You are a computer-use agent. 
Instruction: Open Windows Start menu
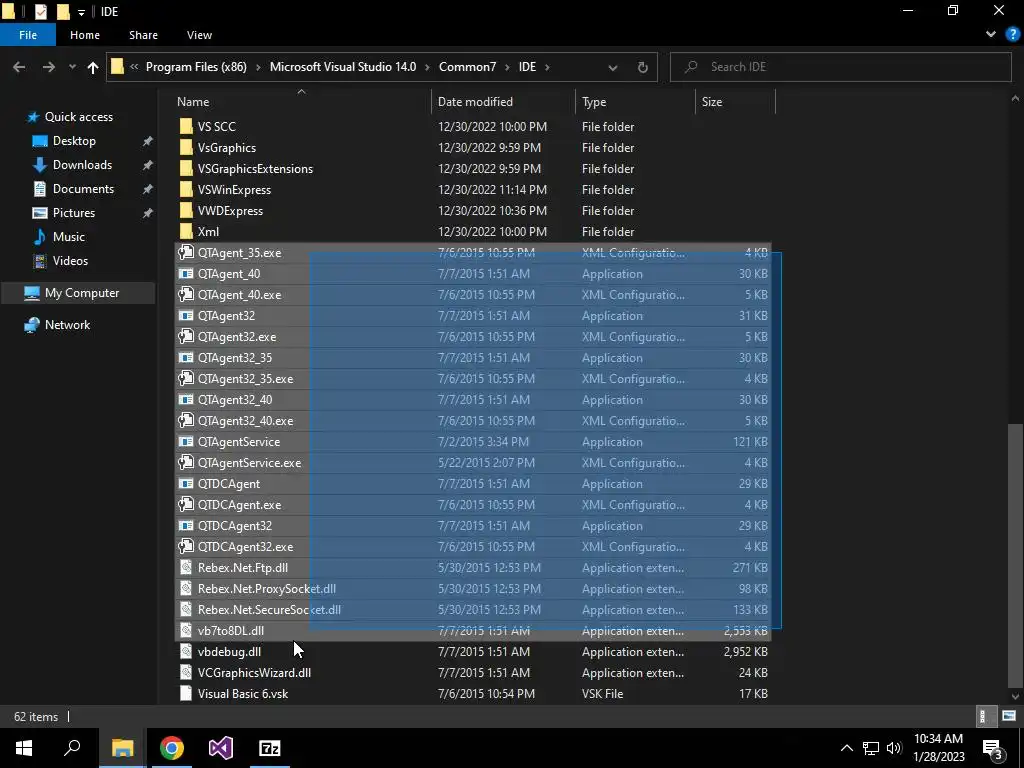(x=24, y=748)
